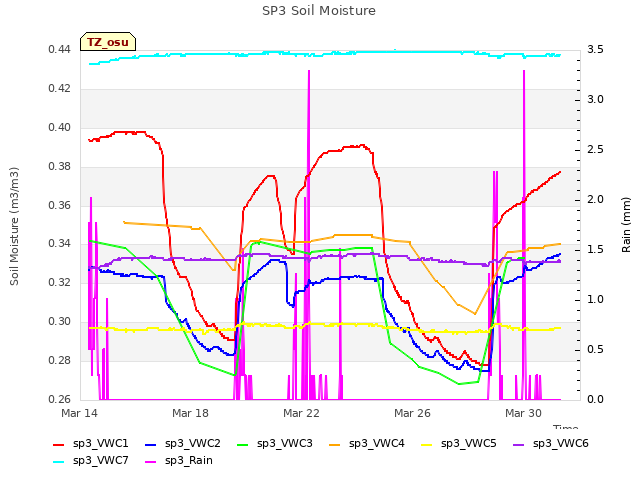The height and width of the screenshot is (480, 640).
Task: Select sp3_VWC3 legend entry
Action: pos(275,444)
